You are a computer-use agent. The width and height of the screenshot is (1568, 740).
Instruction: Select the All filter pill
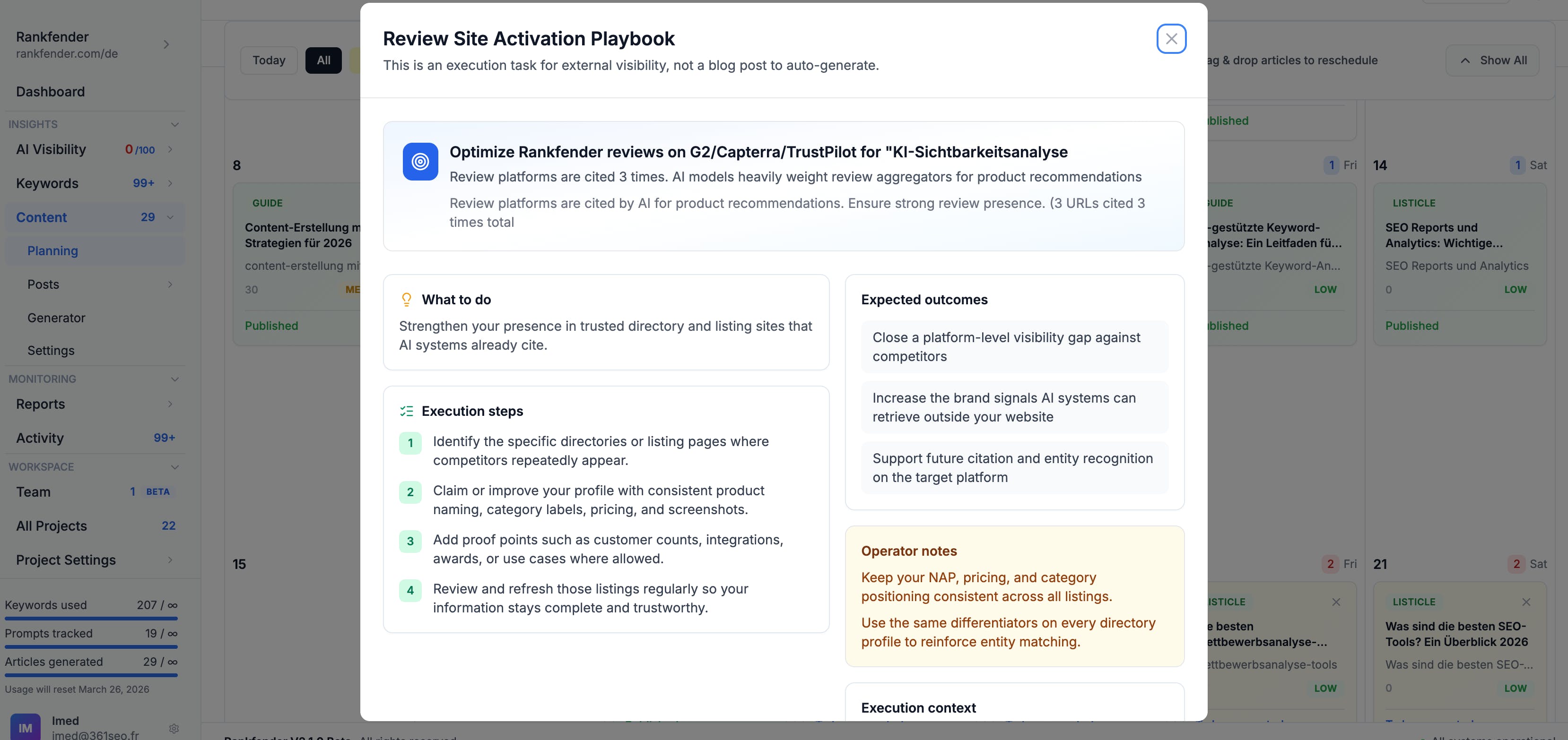click(x=323, y=60)
